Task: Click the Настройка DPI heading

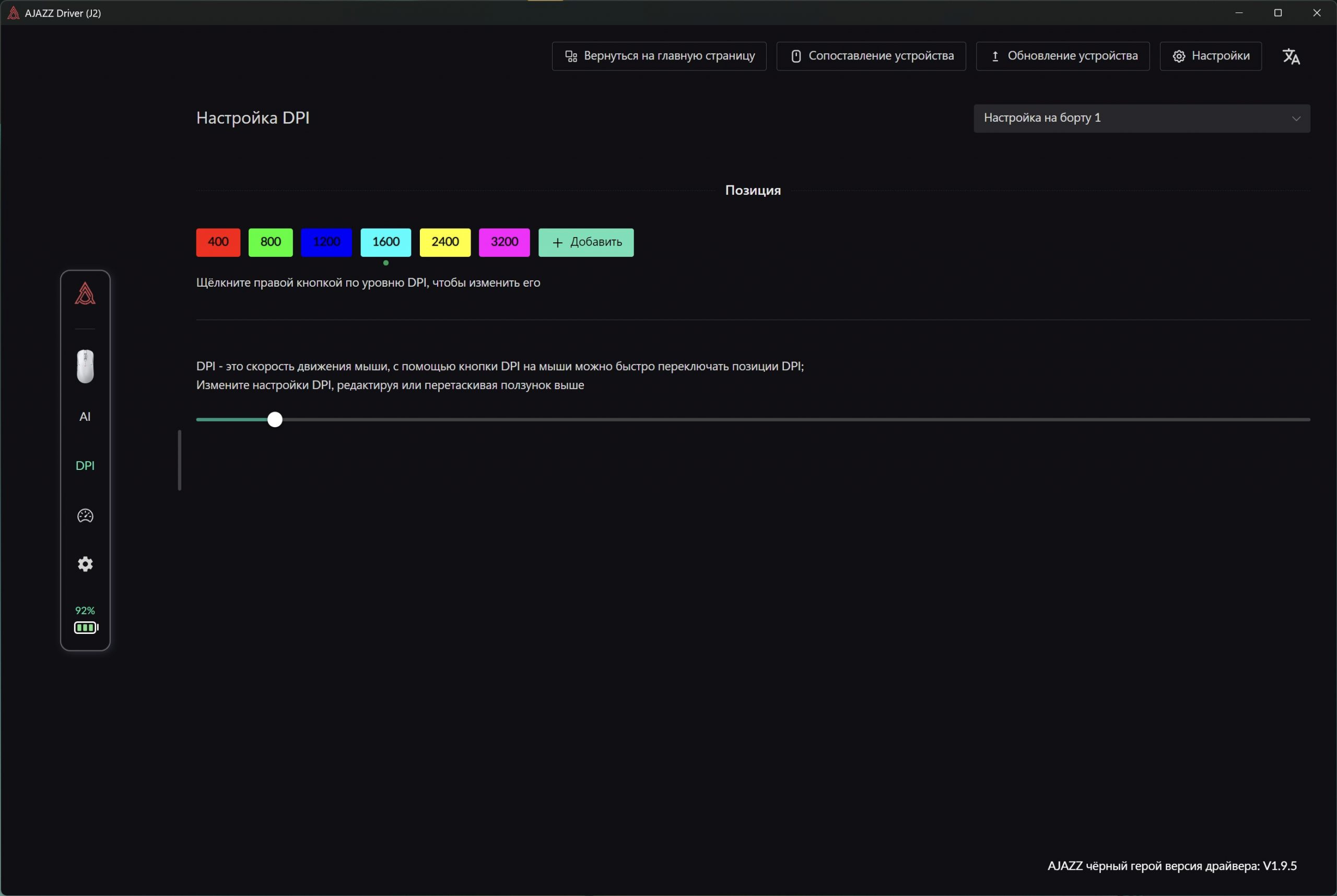Action: tap(253, 117)
